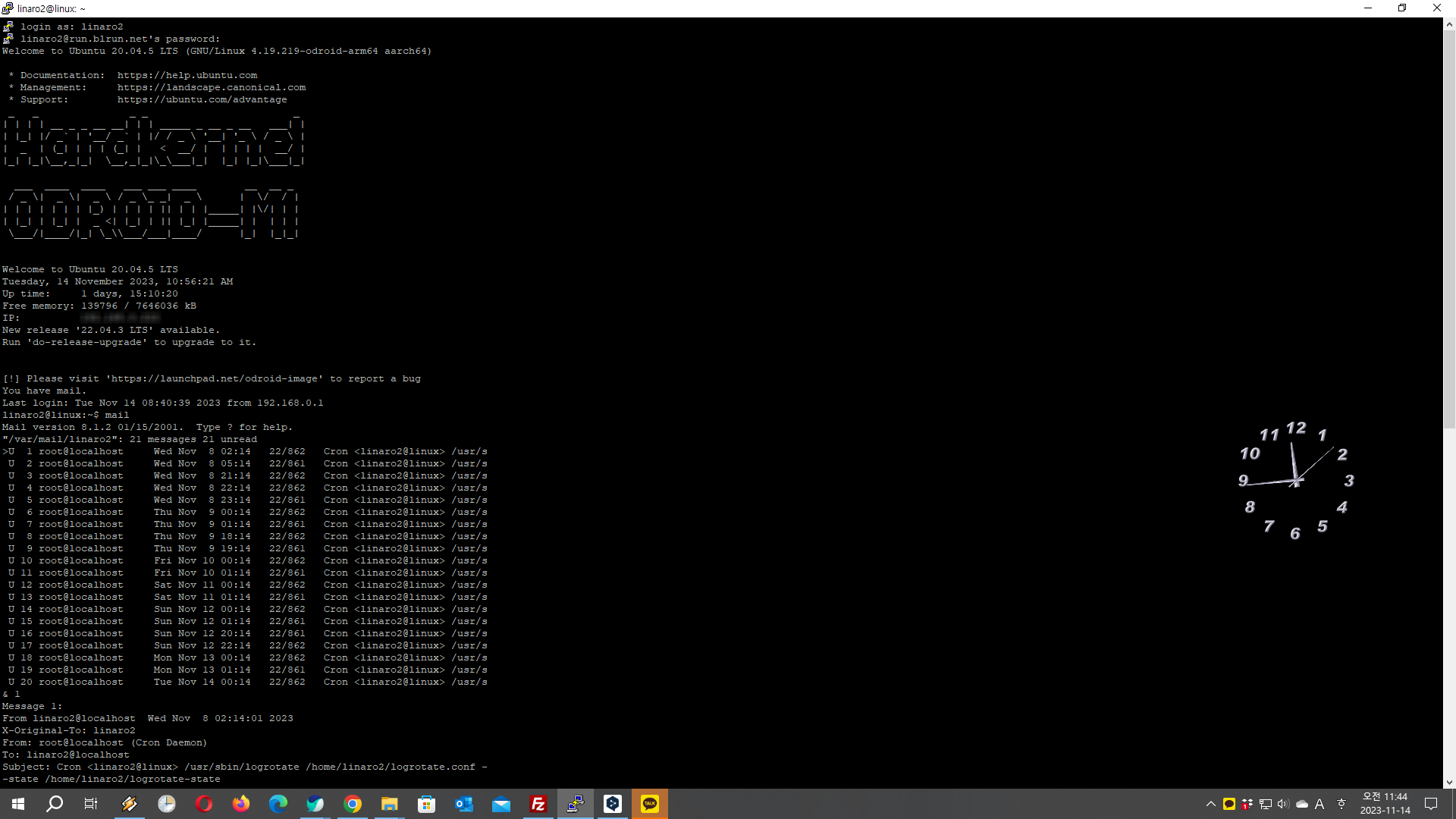Click 'You have mail.' text

44,391
